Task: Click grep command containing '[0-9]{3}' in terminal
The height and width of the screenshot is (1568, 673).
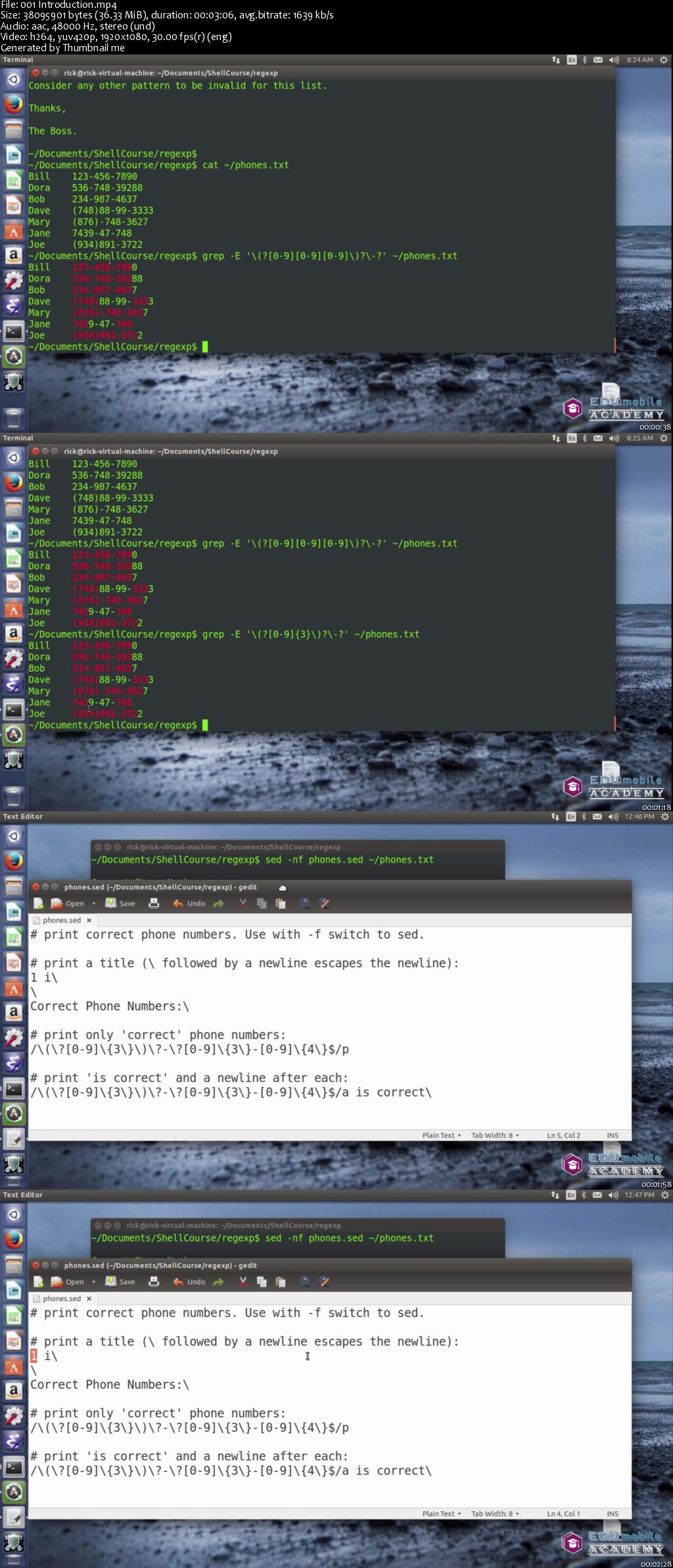Action: tap(223, 634)
